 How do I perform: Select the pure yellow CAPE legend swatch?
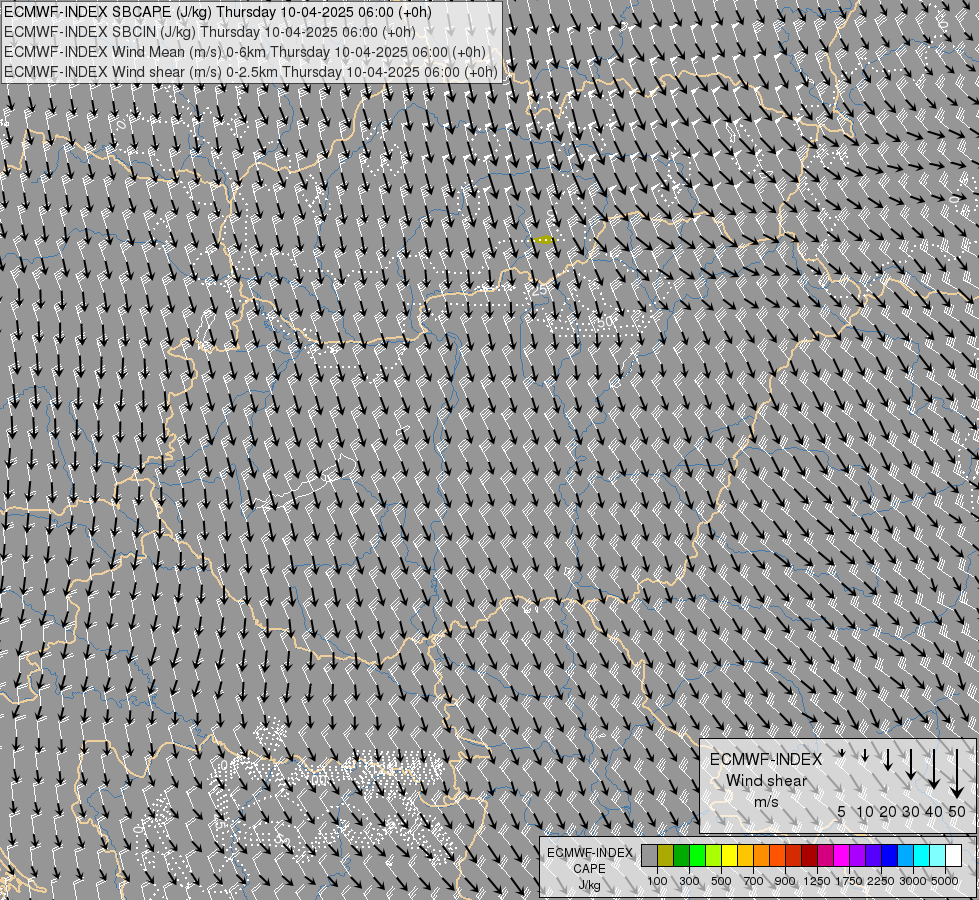pos(729,856)
